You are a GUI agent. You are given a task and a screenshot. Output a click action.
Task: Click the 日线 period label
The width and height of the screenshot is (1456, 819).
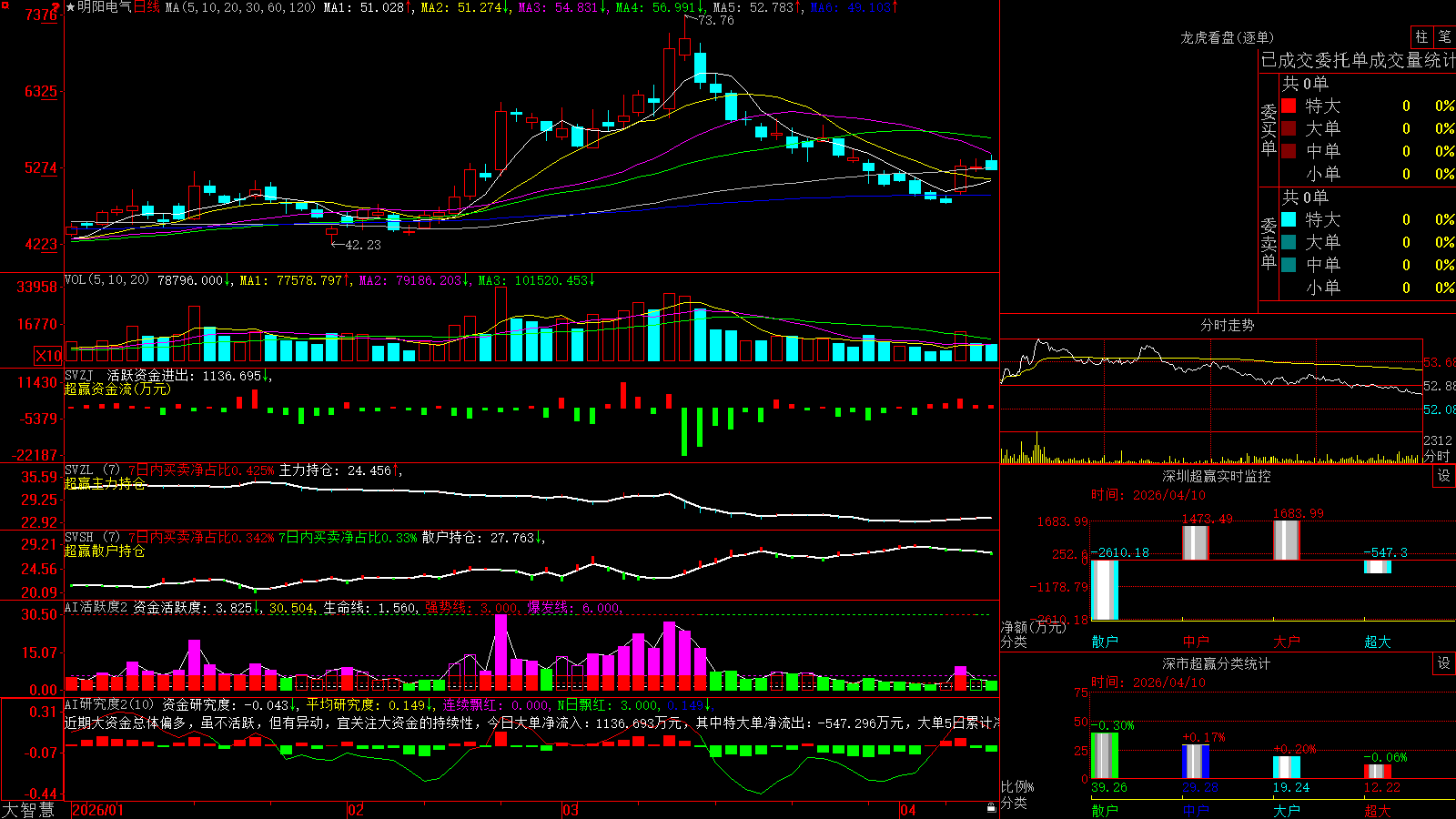pos(147,7)
